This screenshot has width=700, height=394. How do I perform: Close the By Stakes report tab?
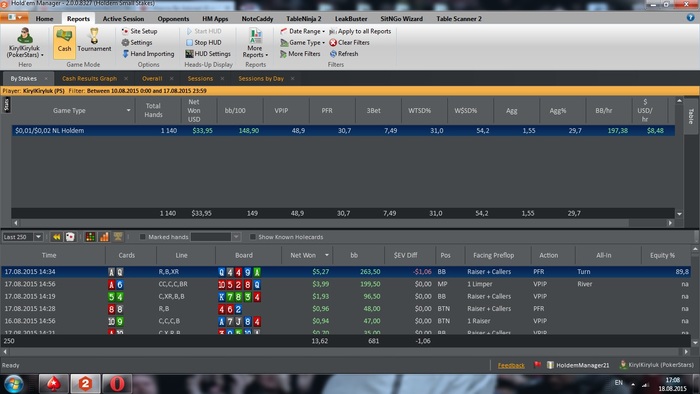(x=46, y=79)
